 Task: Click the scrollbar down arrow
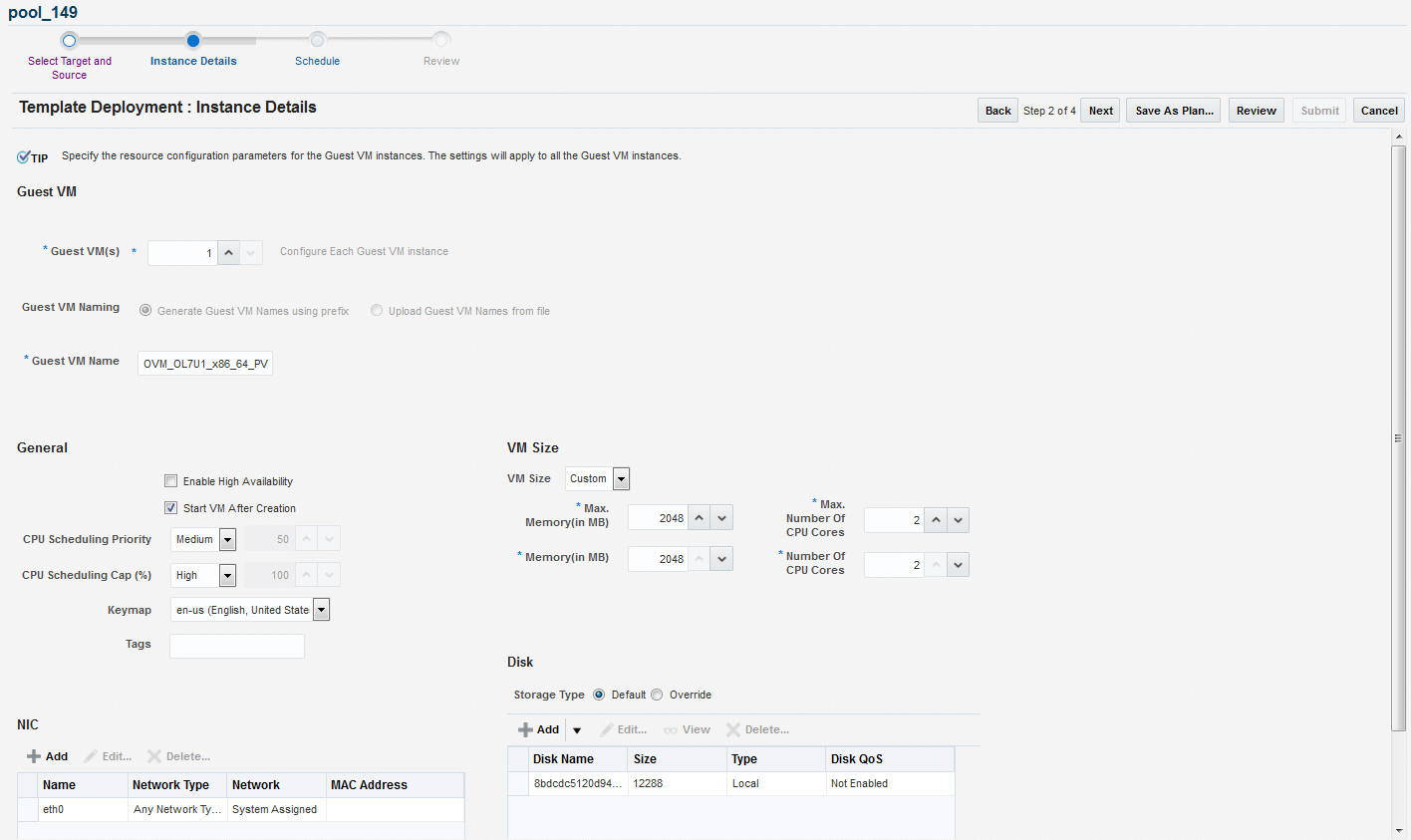(1398, 831)
